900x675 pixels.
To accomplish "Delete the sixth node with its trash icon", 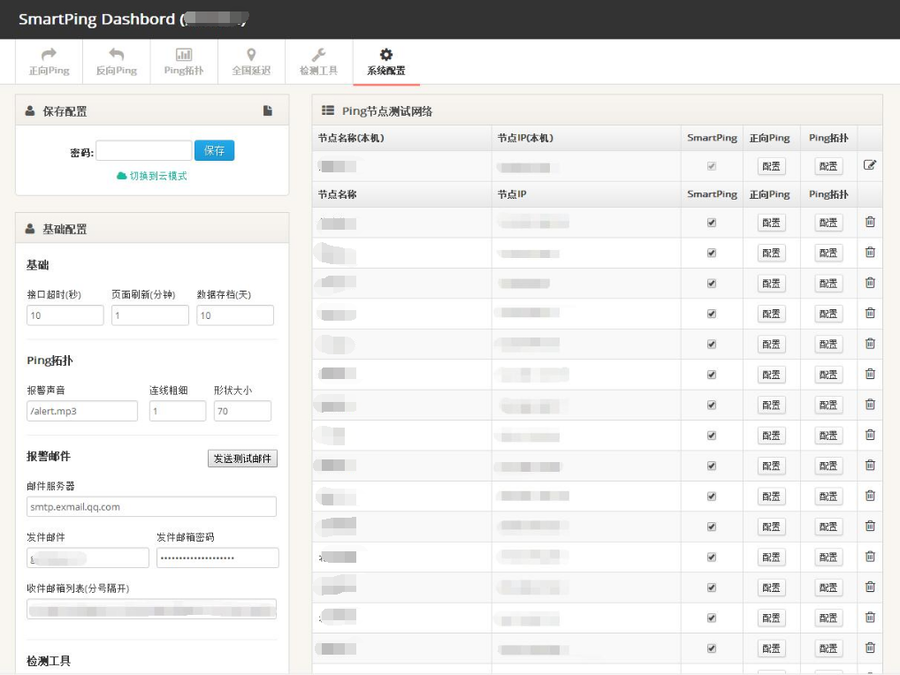I will pyautogui.click(x=870, y=374).
